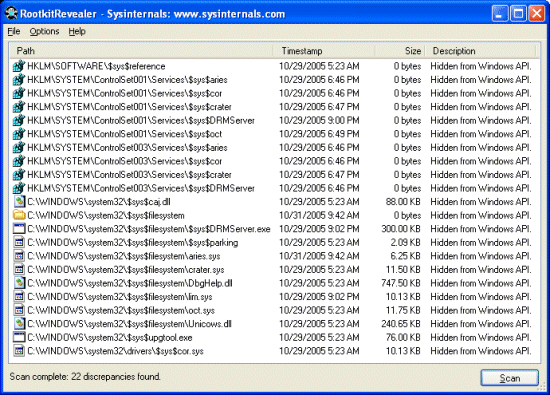550x395 pixels.
Task: Click exe icon beside $sys$upgtool.exe
Action: pos(19,337)
